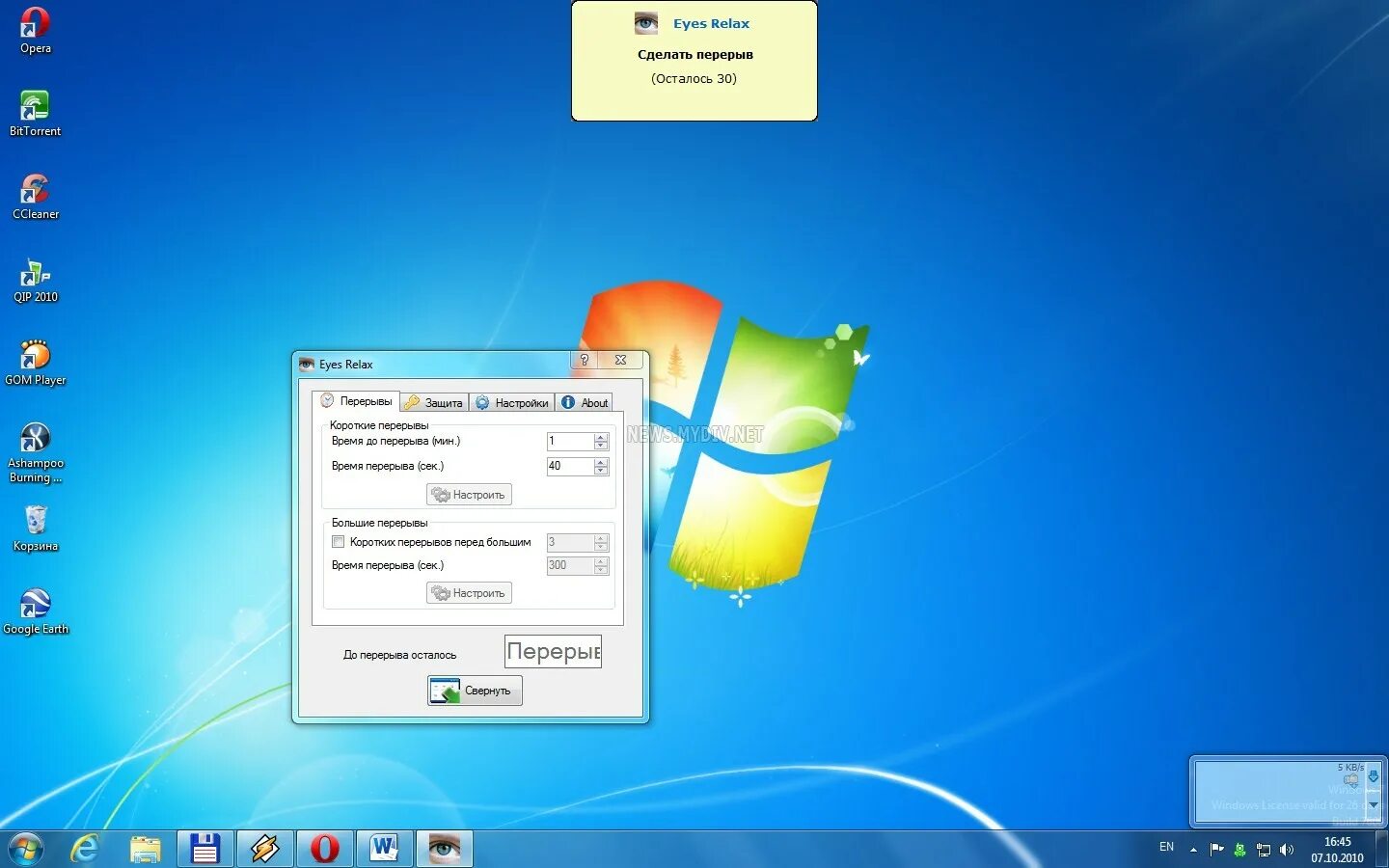This screenshot has height=868, width=1389.
Task: Open the volume speaker tray icon
Action: pyautogui.click(x=1286, y=850)
